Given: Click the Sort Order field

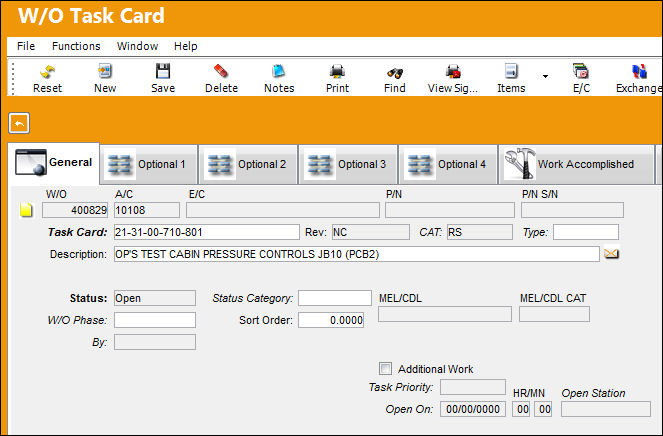Looking at the screenshot, I should (x=331, y=320).
